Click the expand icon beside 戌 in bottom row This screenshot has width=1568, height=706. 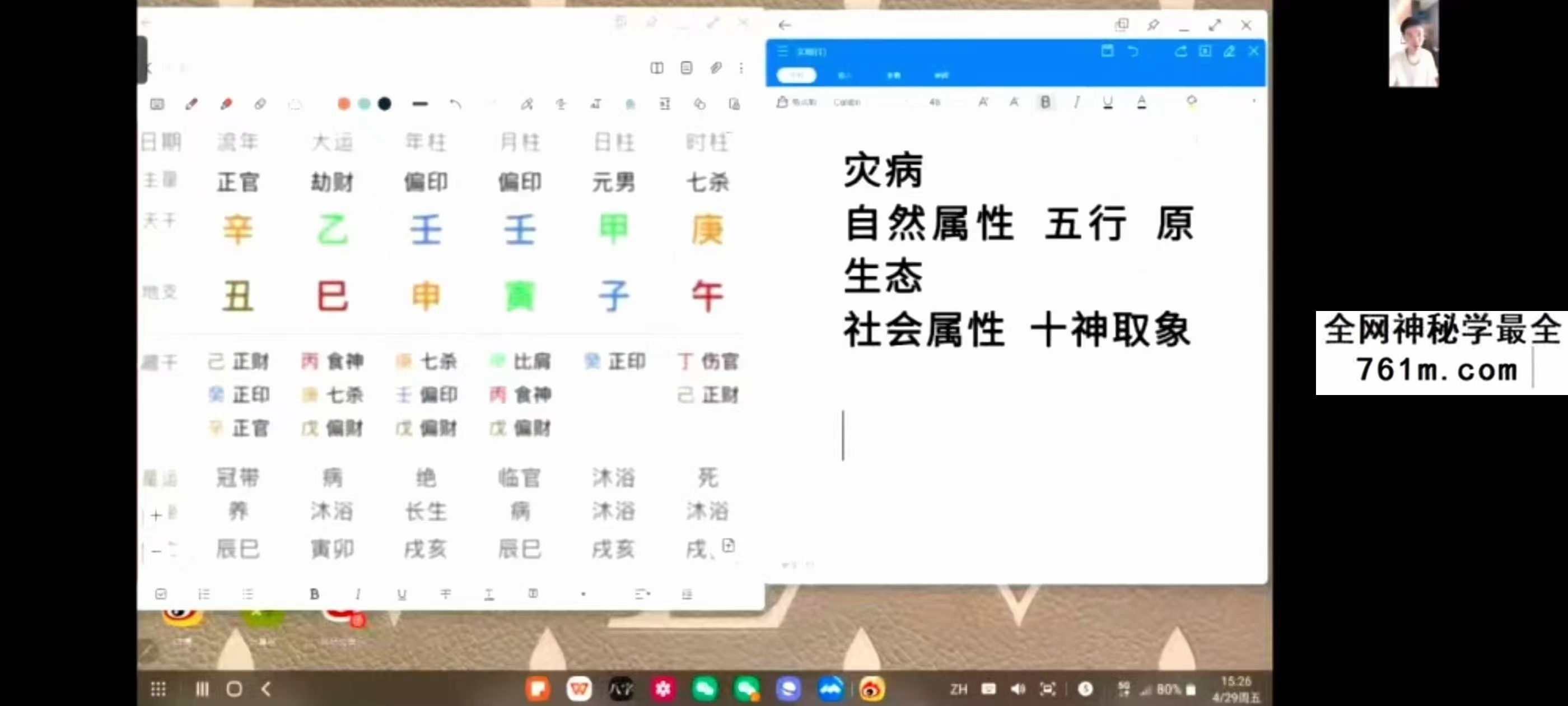(x=729, y=545)
